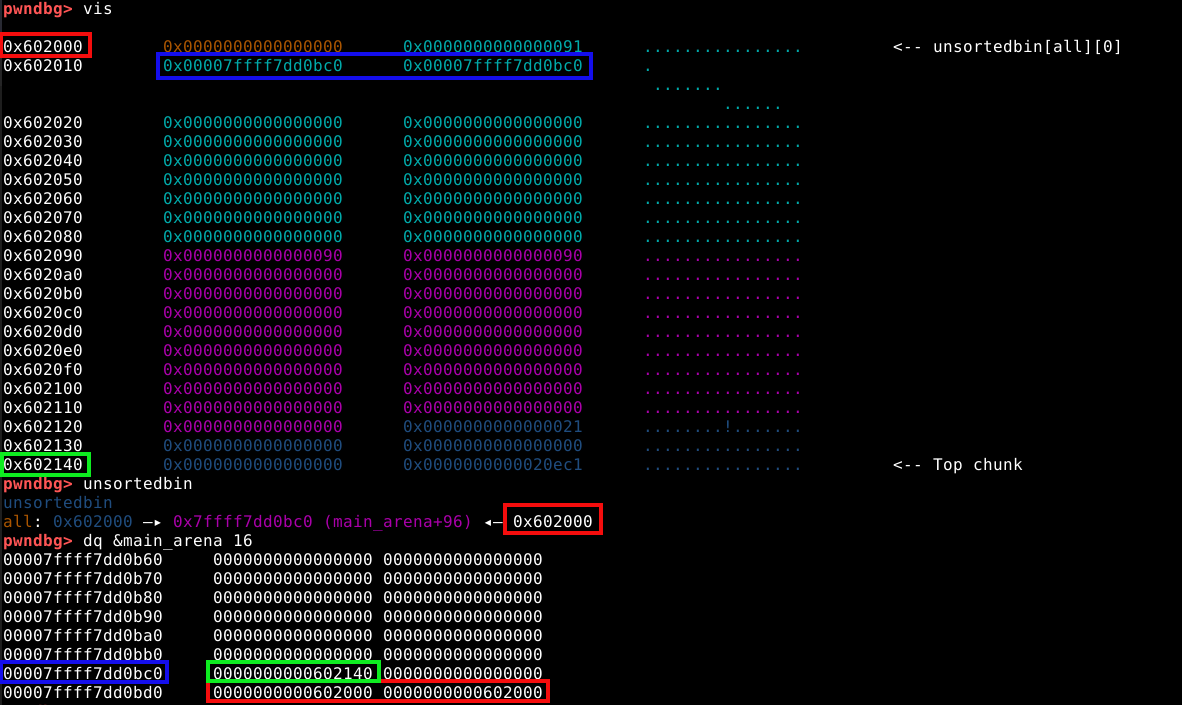The image size is (1182, 705).
Task: Click the red-boxed 0000000000602000 value pair
Action: [377, 692]
